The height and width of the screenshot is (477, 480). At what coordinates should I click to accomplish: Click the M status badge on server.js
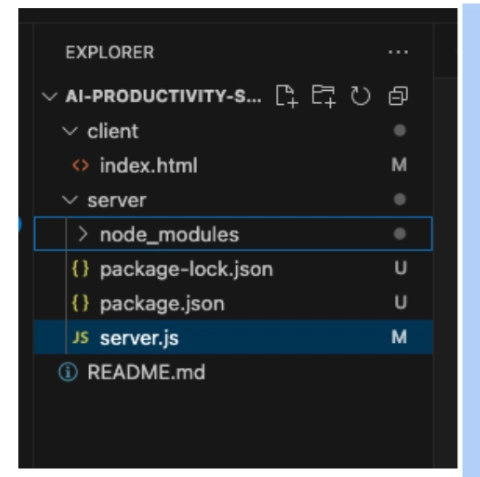point(399,337)
